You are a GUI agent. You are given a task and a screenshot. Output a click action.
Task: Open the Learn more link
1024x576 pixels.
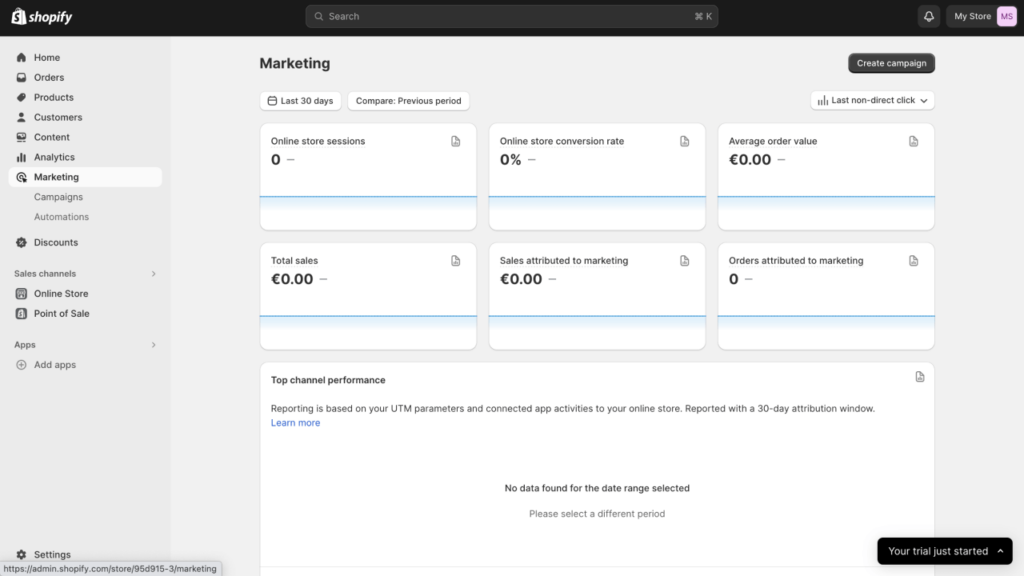coord(294,422)
